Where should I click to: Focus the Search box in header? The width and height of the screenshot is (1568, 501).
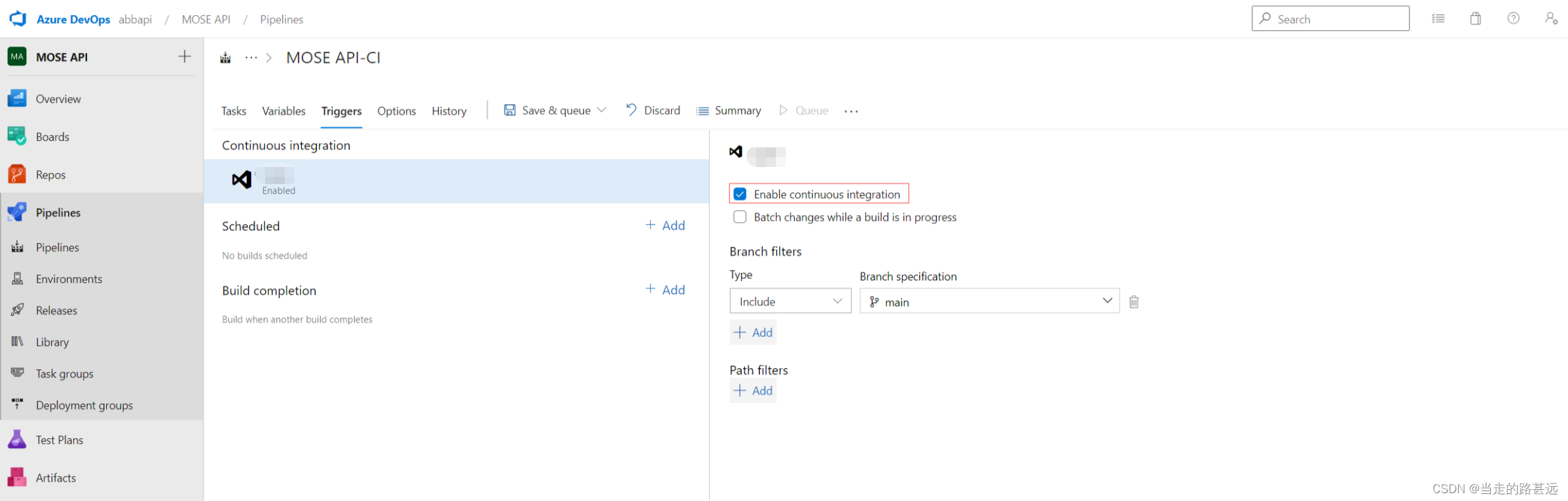(1330, 18)
